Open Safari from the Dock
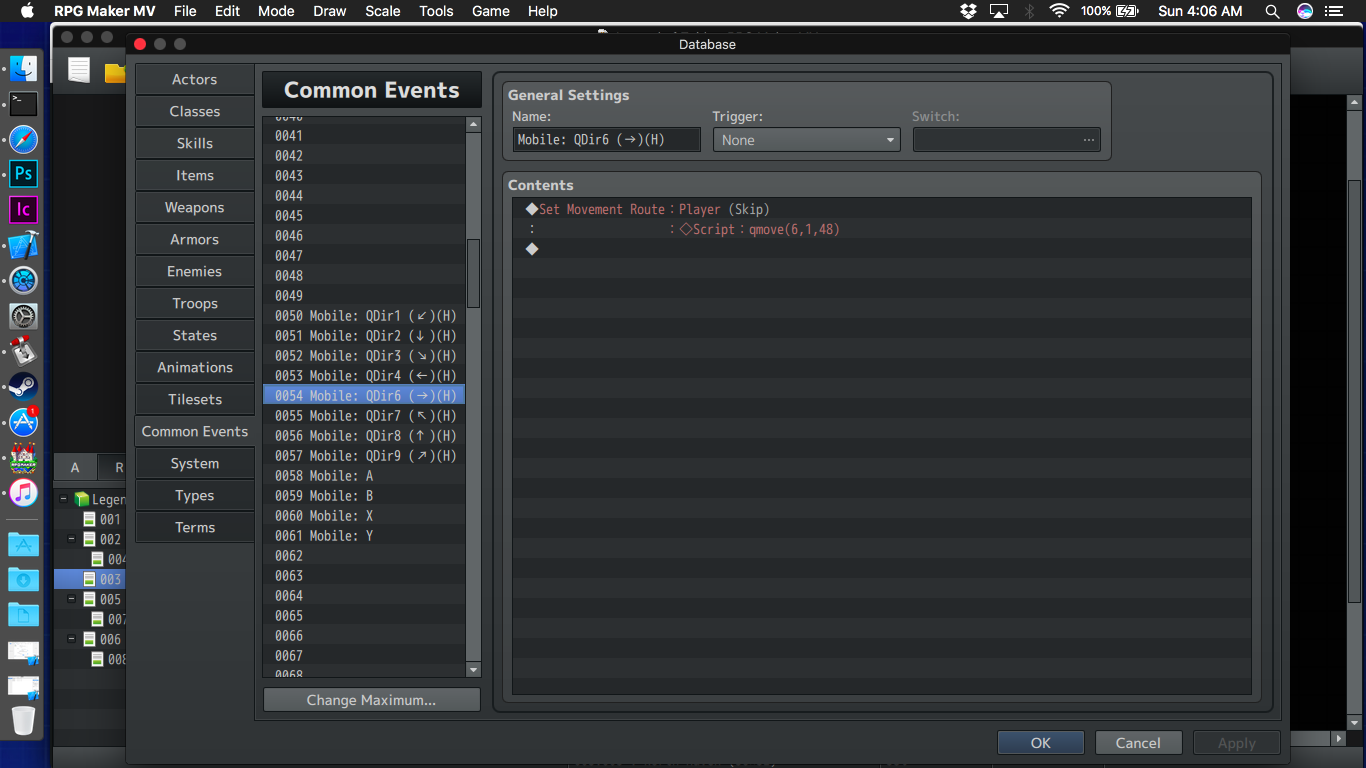 pos(23,139)
